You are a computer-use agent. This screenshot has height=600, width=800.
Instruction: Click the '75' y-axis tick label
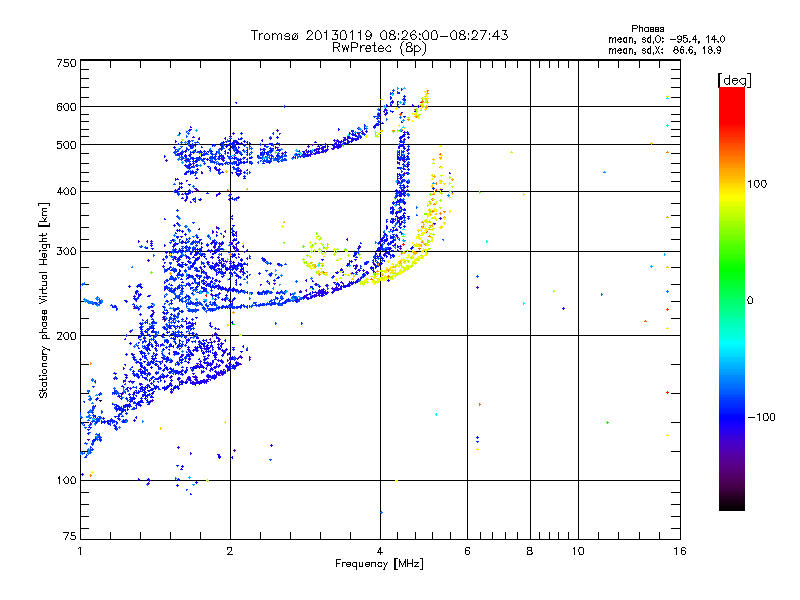(x=70, y=536)
